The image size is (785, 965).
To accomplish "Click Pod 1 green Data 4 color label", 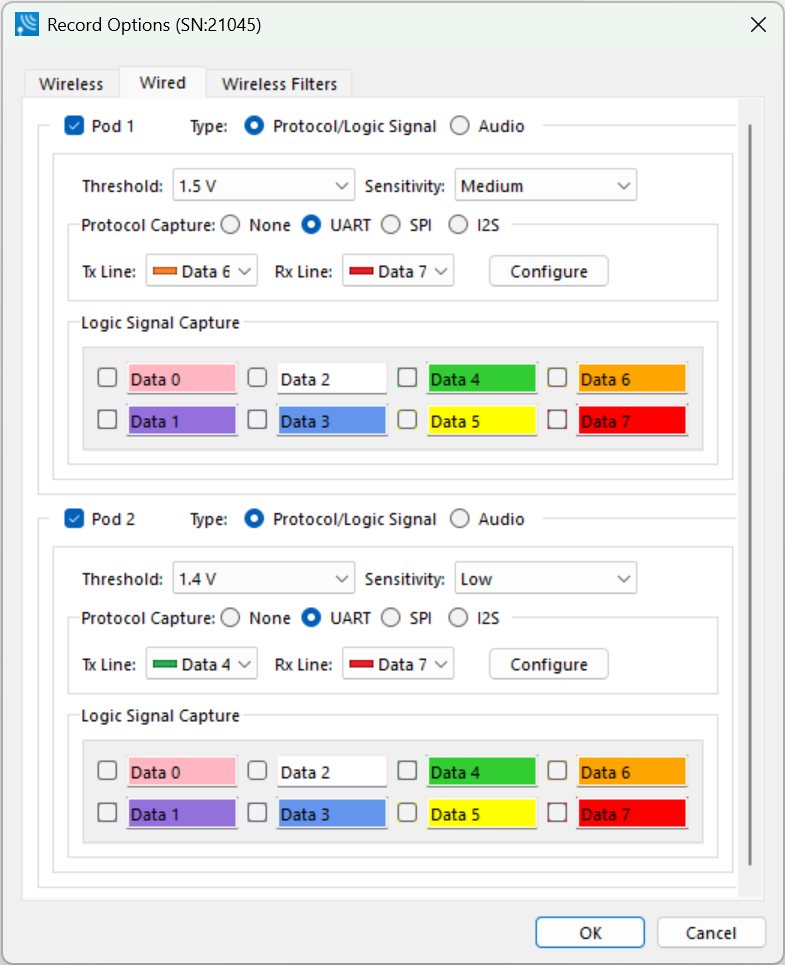I will pyautogui.click(x=482, y=378).
